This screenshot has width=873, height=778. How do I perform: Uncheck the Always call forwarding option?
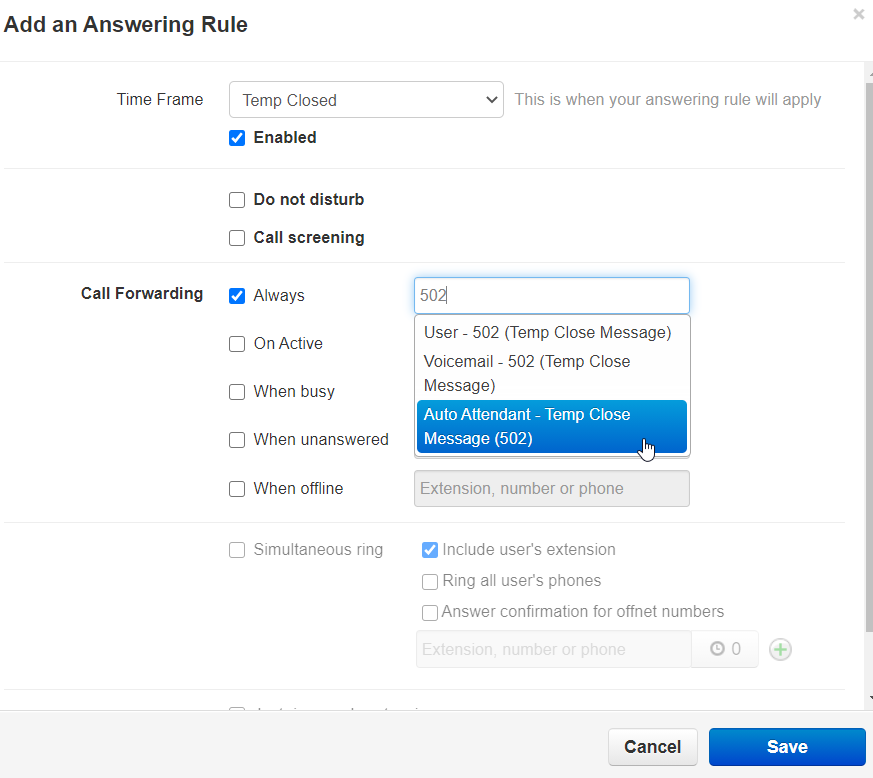pos(237,296)
